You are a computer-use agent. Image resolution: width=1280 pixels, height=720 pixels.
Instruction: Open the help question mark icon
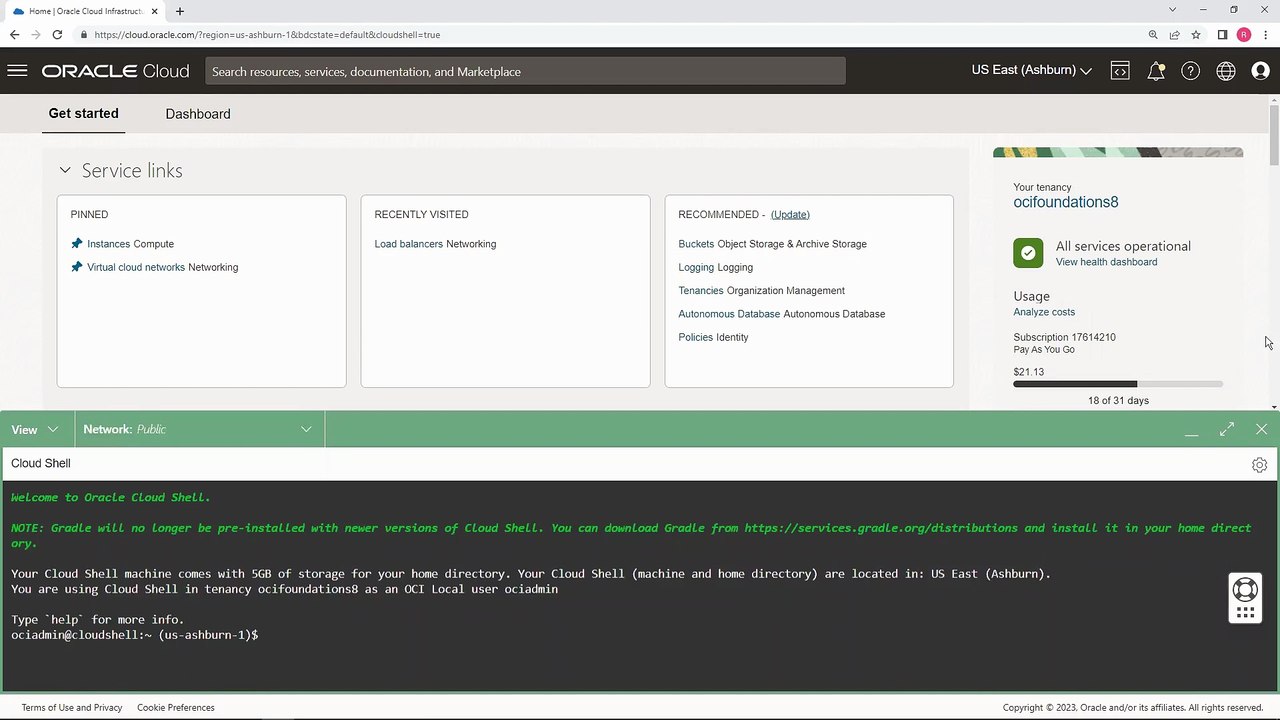[1190, 71]
